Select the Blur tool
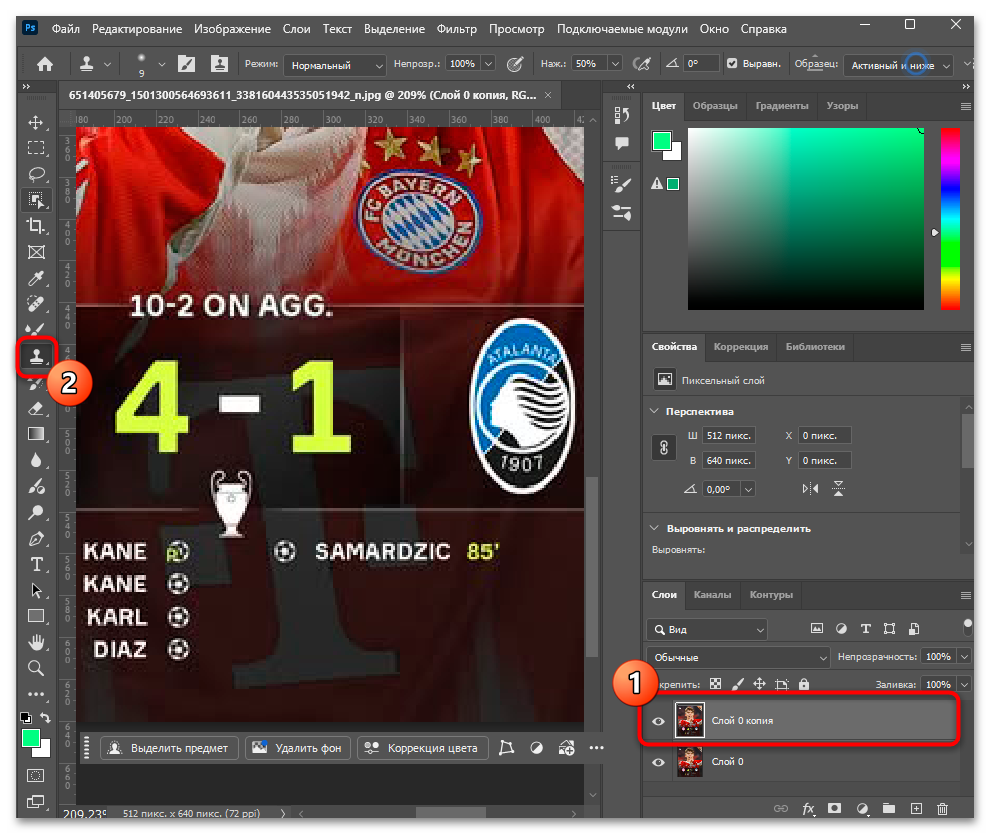Viewport: 990px width, 834px height. (36, 460)
